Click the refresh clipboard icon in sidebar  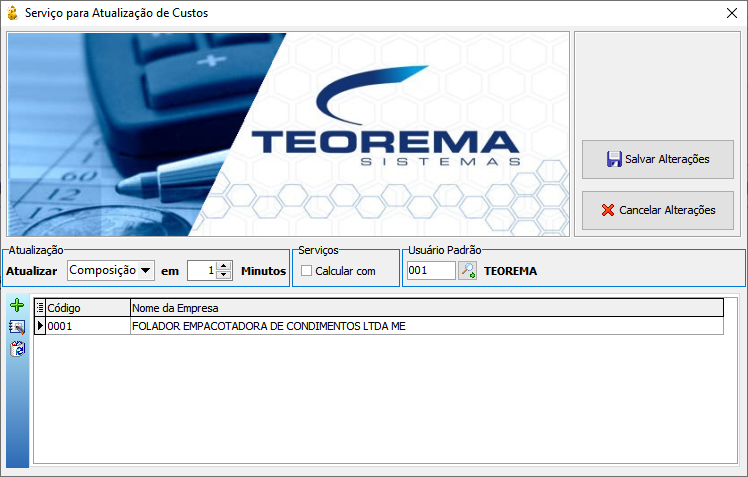(x=17, y=349)
